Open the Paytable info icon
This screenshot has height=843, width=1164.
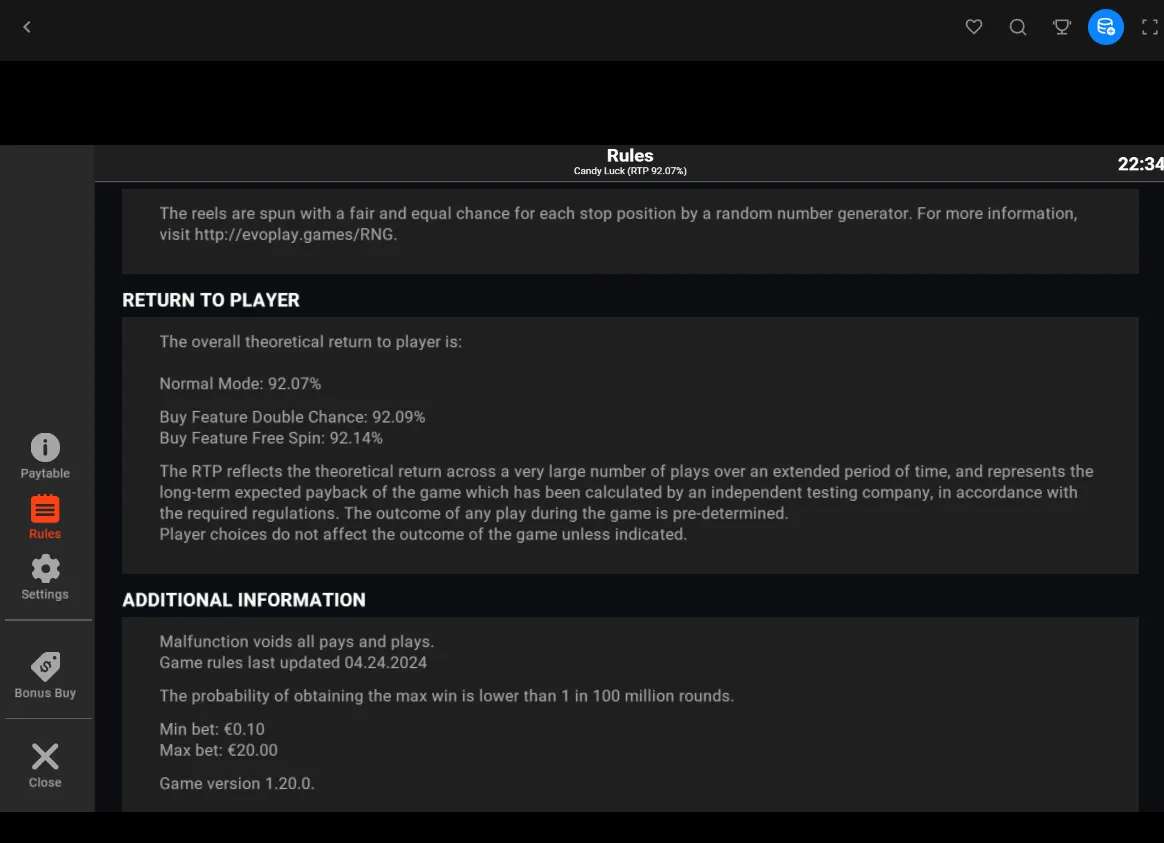45,447
